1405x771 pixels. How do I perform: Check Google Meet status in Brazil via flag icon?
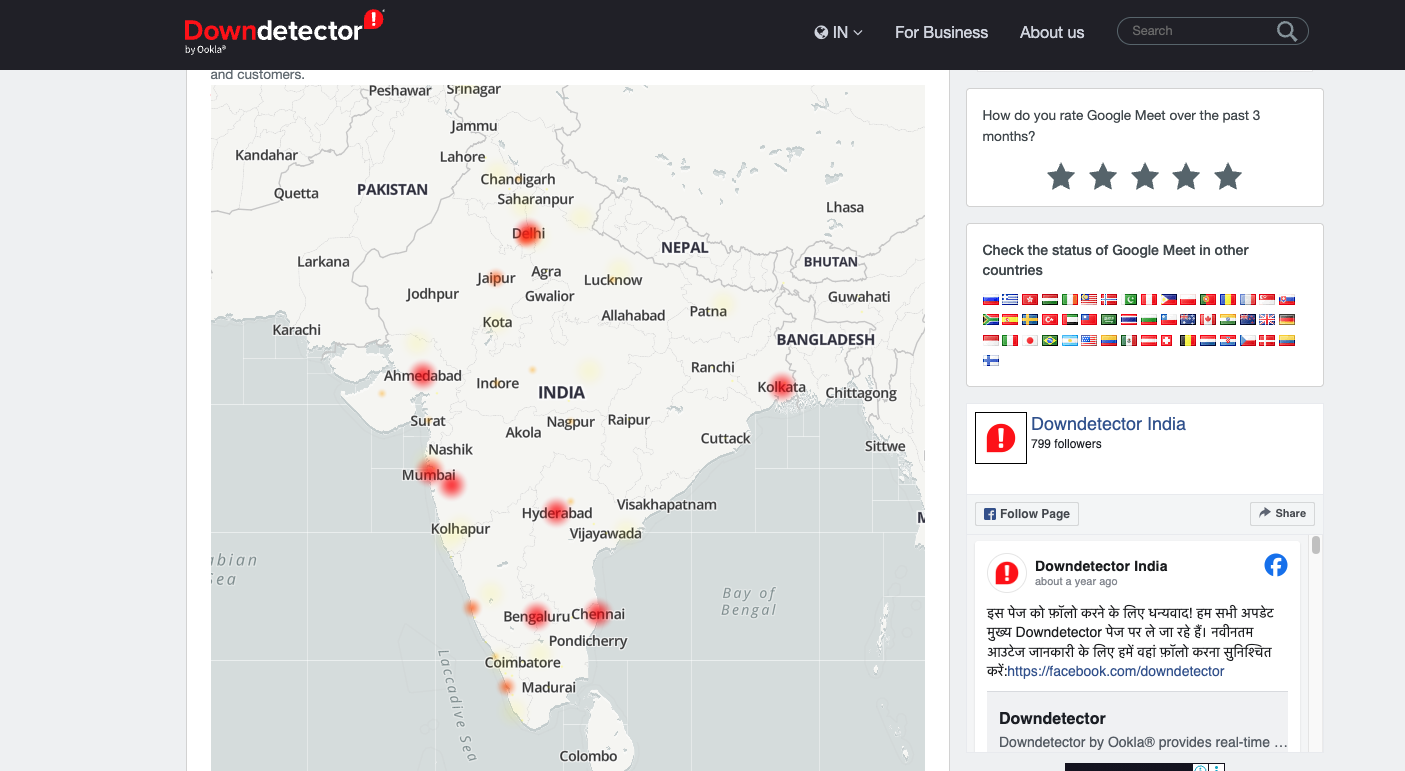pyautogui.click(x=1049, y=340)
